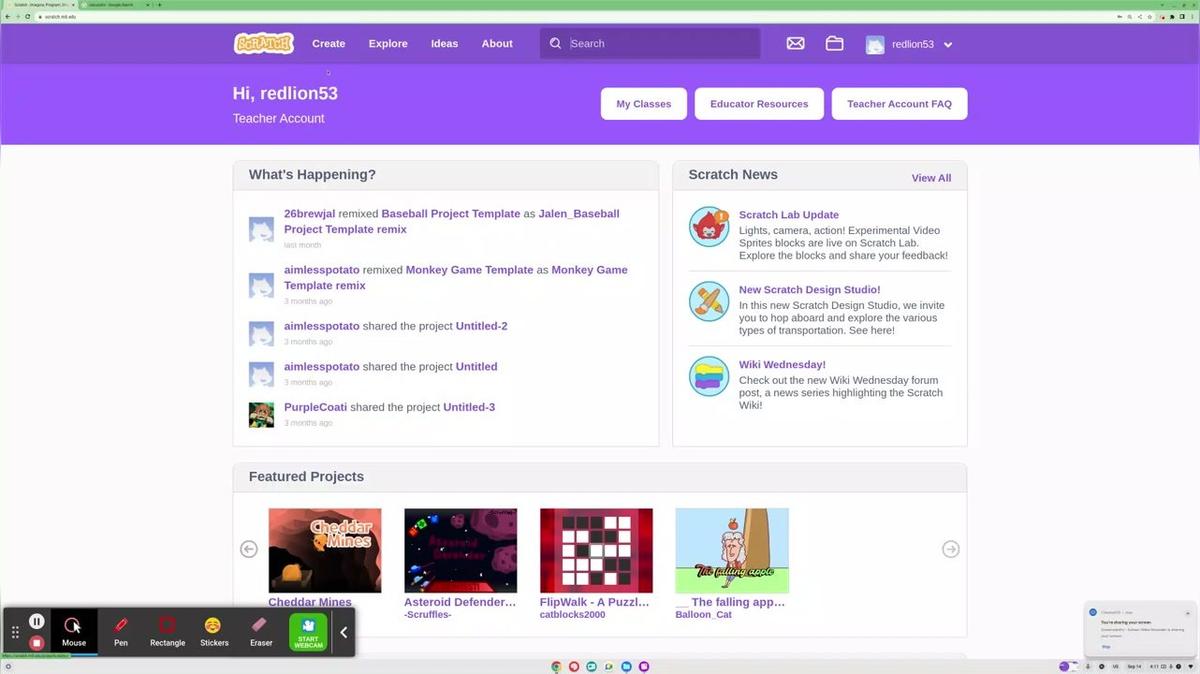Open the Explore menu item
Viewport: 1200px width, 674px height.
point(388,44)
